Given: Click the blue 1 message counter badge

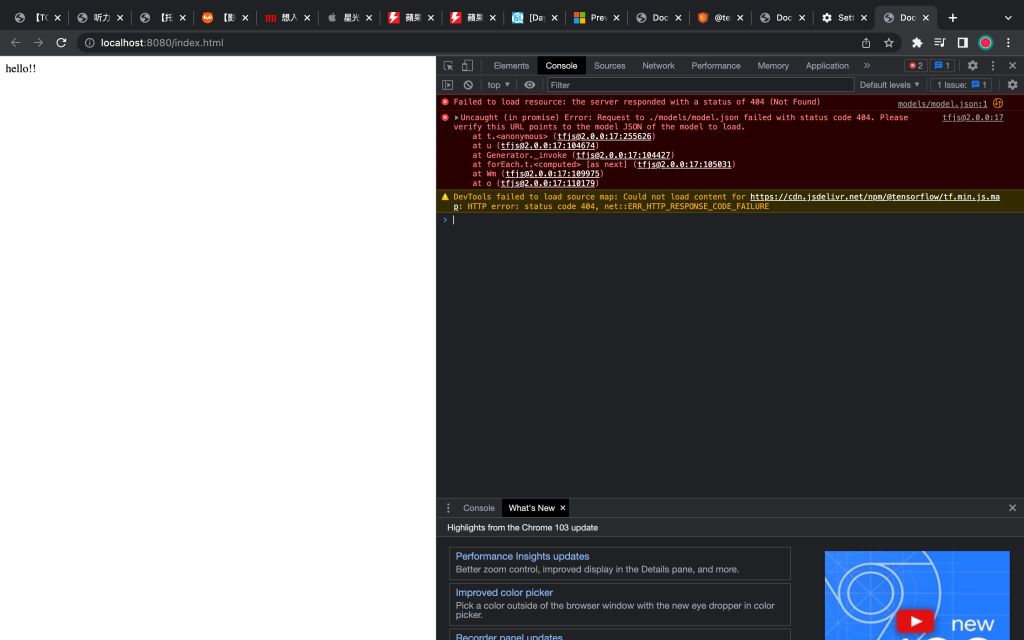Looking at the screenshot, I should [942, 66].
